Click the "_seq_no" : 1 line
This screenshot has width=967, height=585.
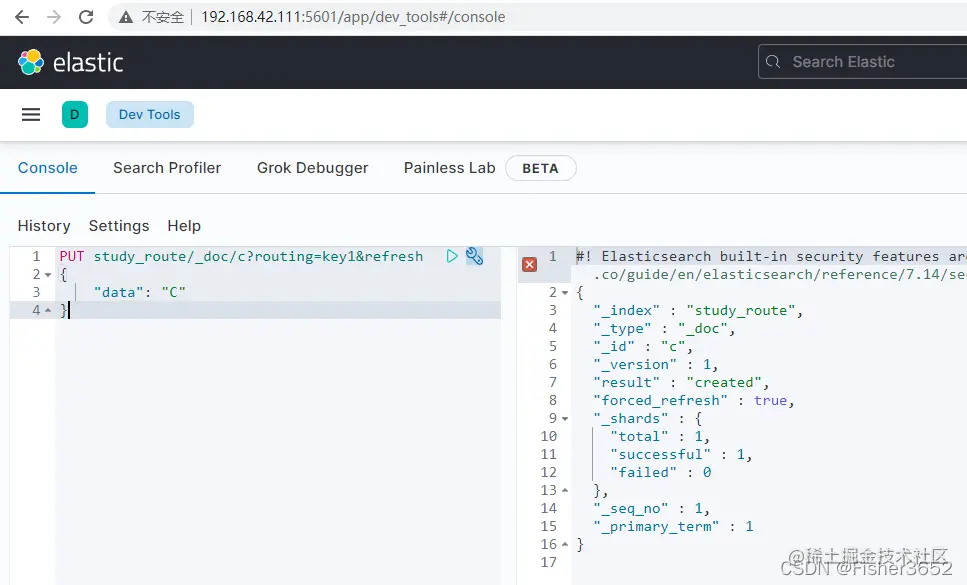coord(651,509)
